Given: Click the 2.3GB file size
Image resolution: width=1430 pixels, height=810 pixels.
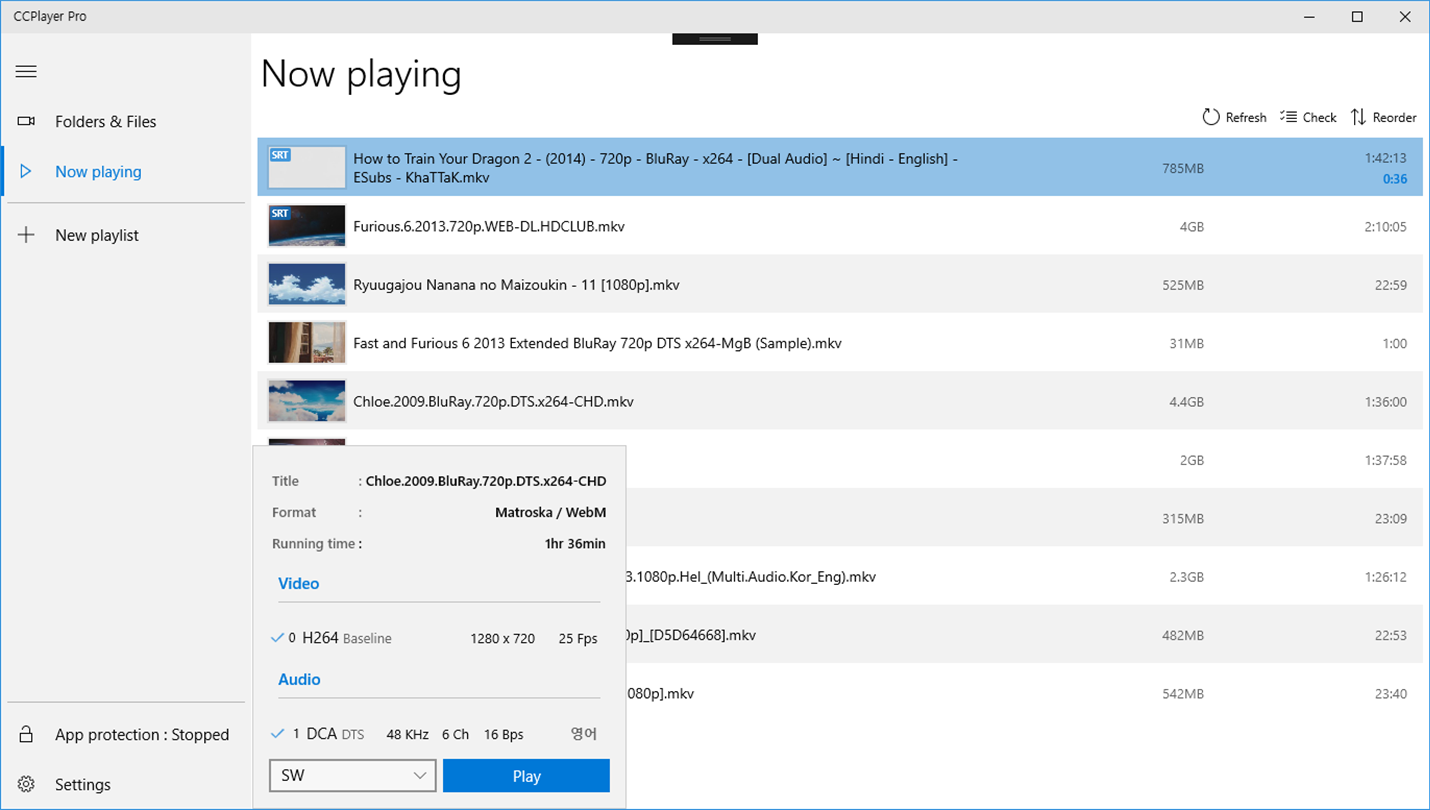Looking at the screenshot, I should point(1186,577).
